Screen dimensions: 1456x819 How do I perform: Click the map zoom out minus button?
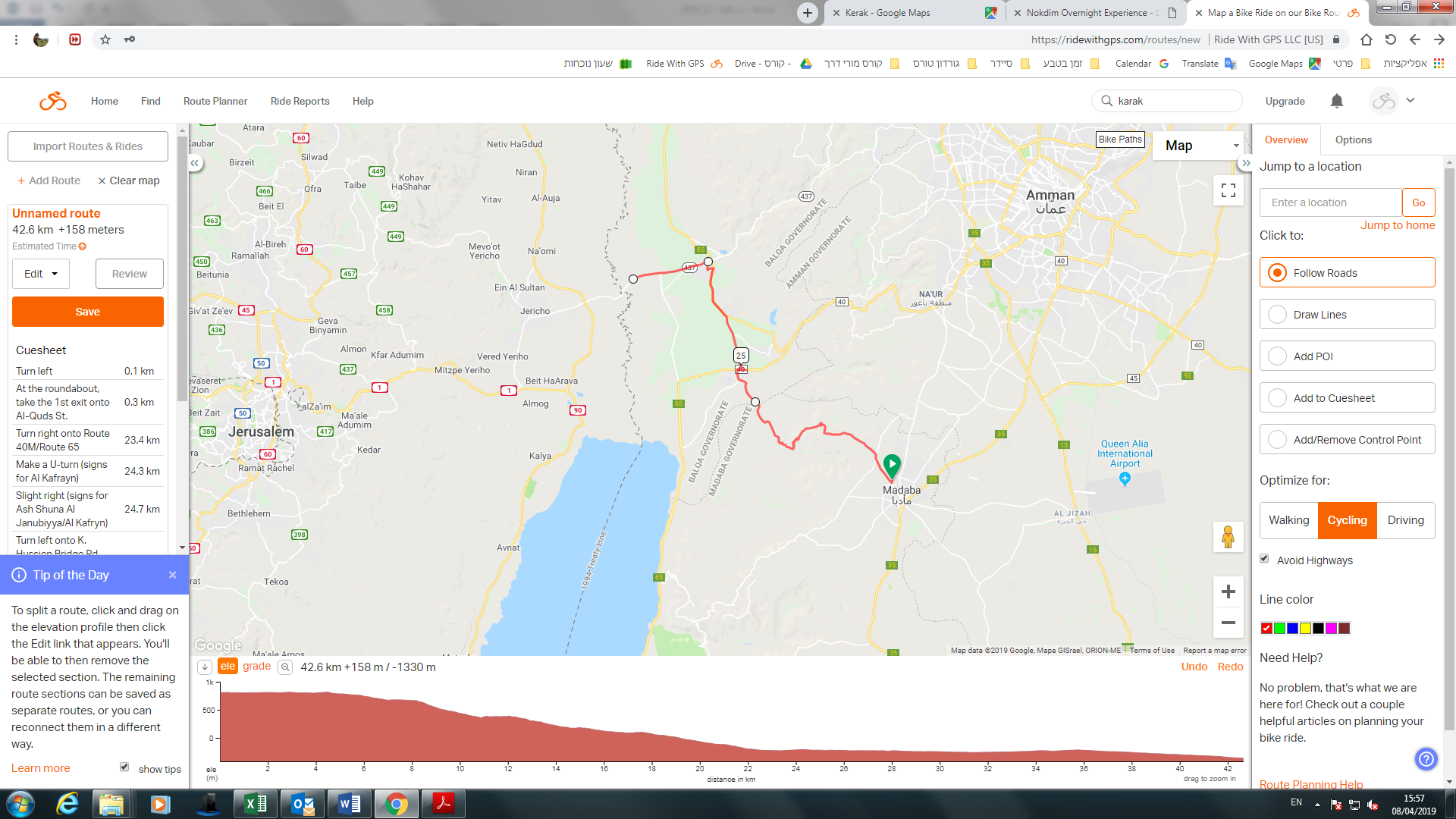(1228, 623)
